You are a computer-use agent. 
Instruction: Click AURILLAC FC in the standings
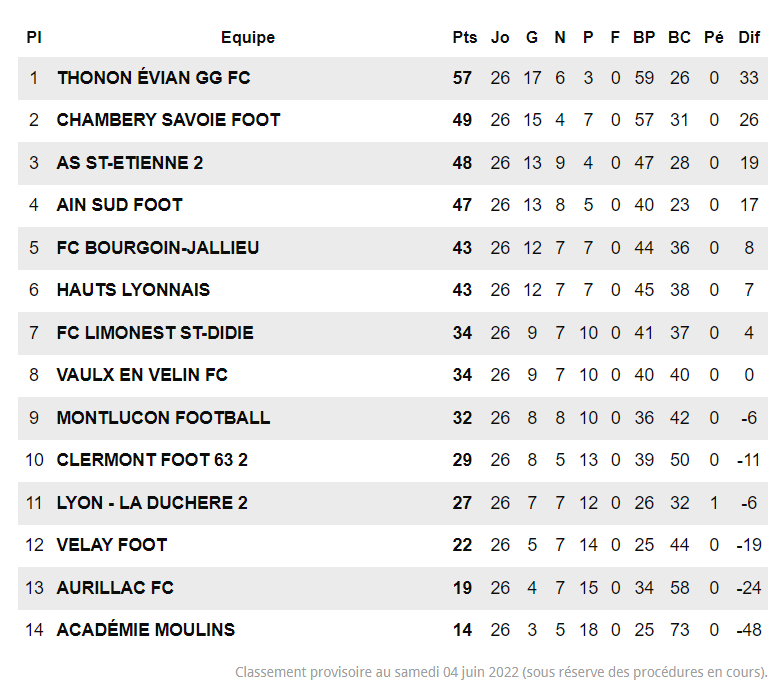pos(115,588)
